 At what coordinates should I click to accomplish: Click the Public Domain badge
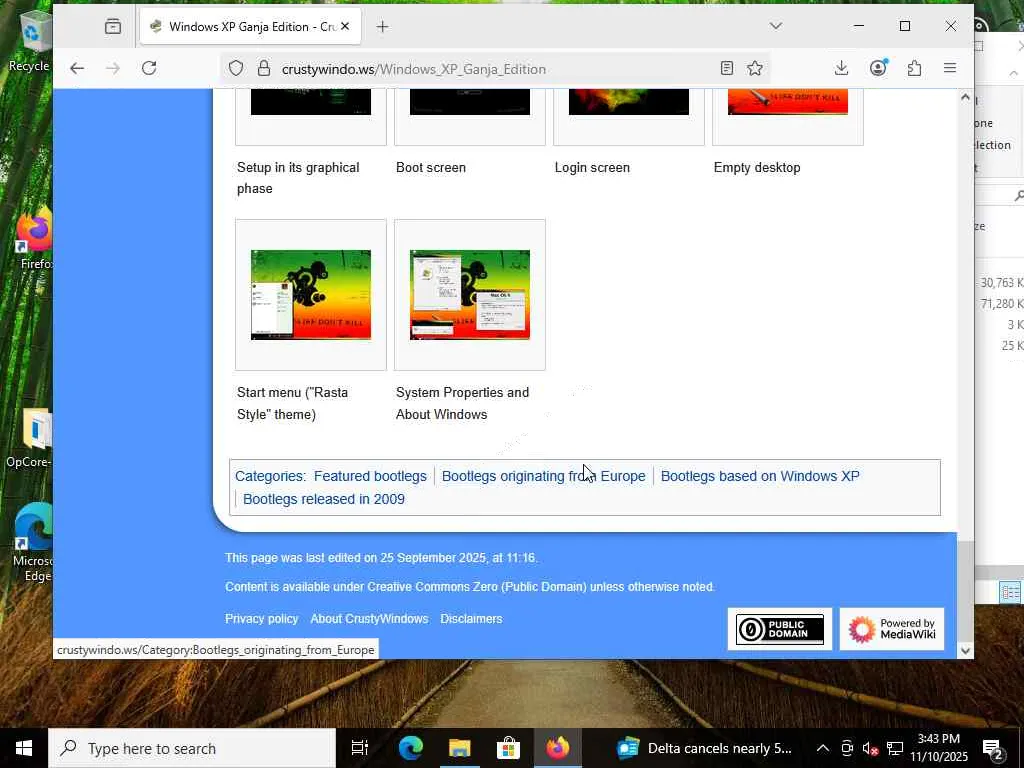[x=780, y=629]
